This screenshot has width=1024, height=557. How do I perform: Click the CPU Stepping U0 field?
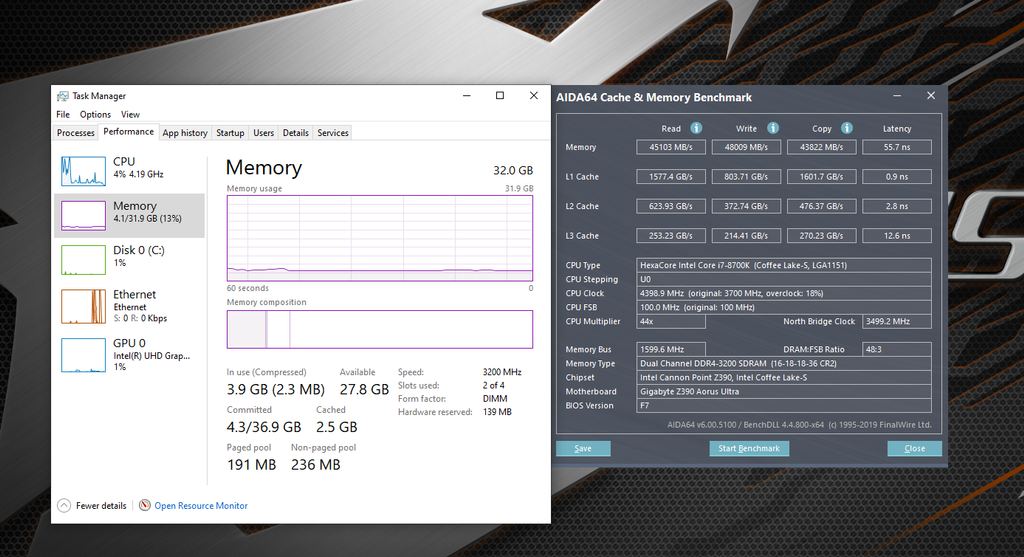coord(784,279)
